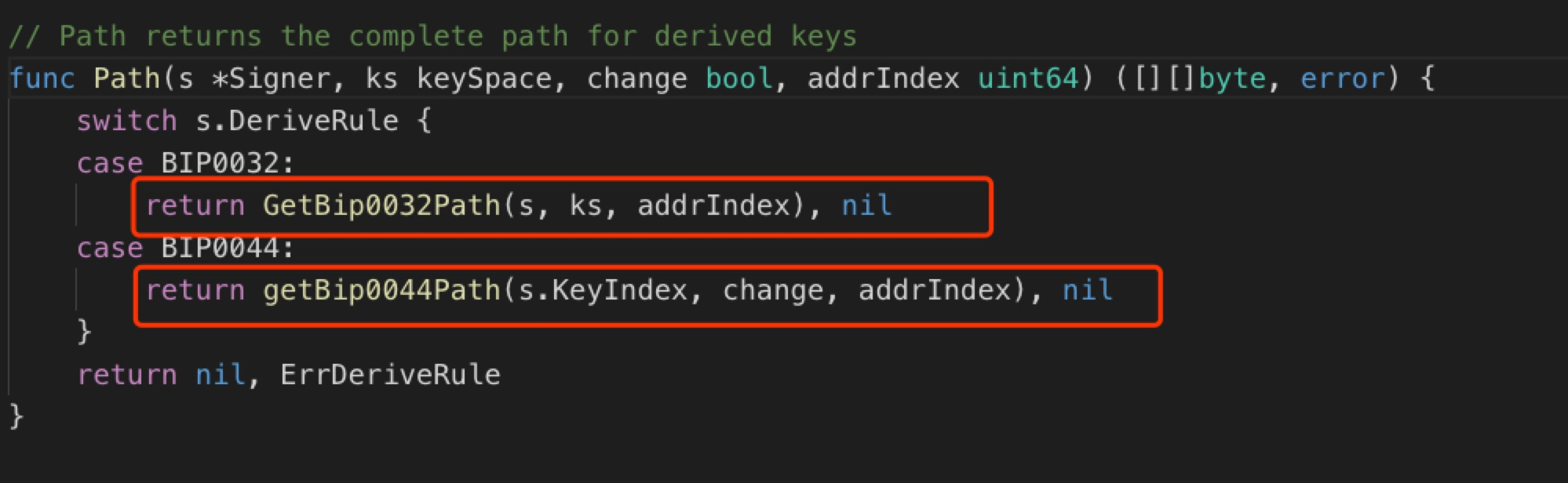Select the uint64 type keyword
The image size is (1568, 483).
coord(1028,78)
